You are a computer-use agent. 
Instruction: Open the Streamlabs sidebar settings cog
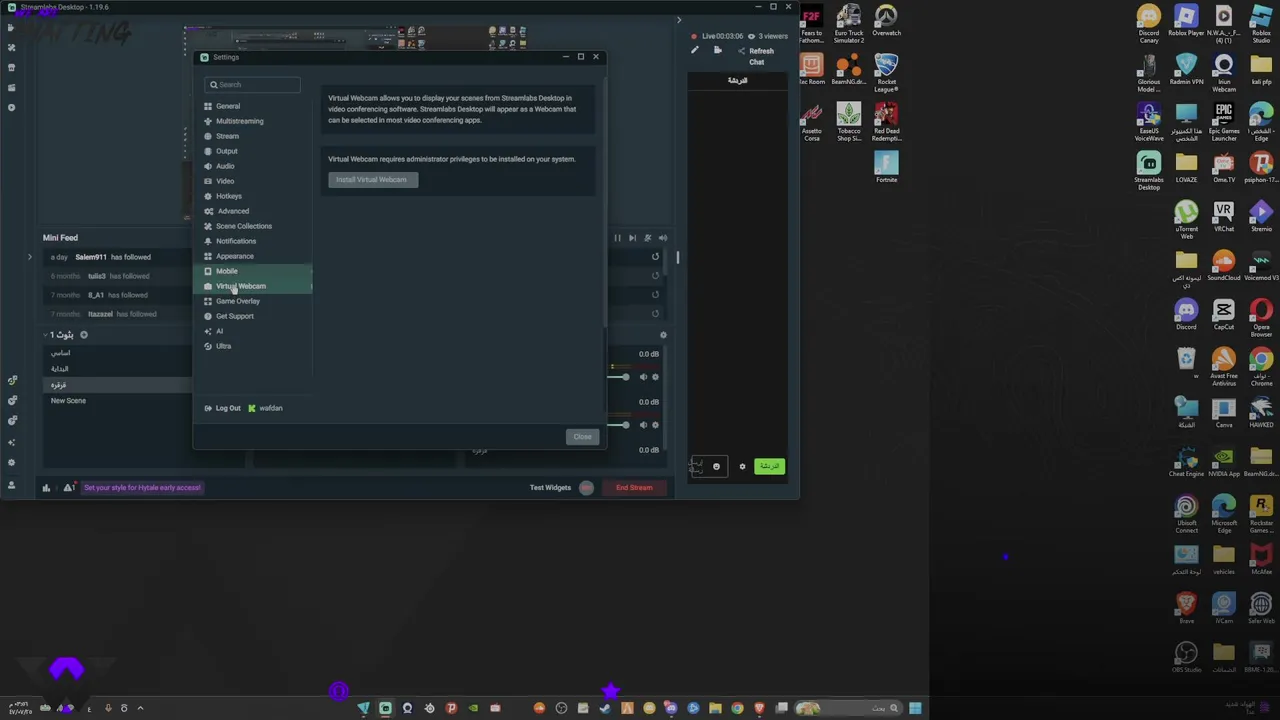pyautogui.click(x=11, y=463)
